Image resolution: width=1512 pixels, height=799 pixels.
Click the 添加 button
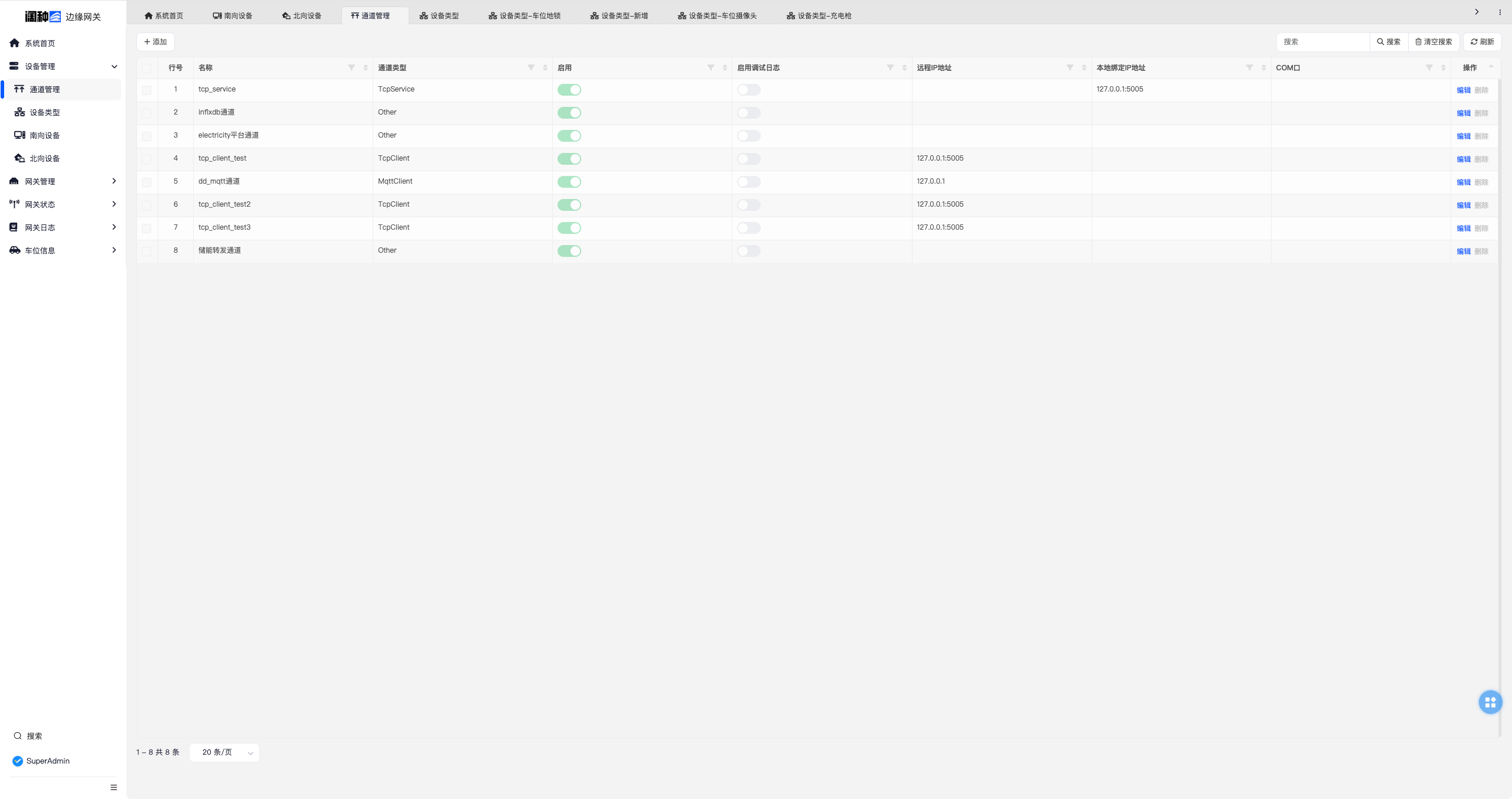(x=155, y=42)
